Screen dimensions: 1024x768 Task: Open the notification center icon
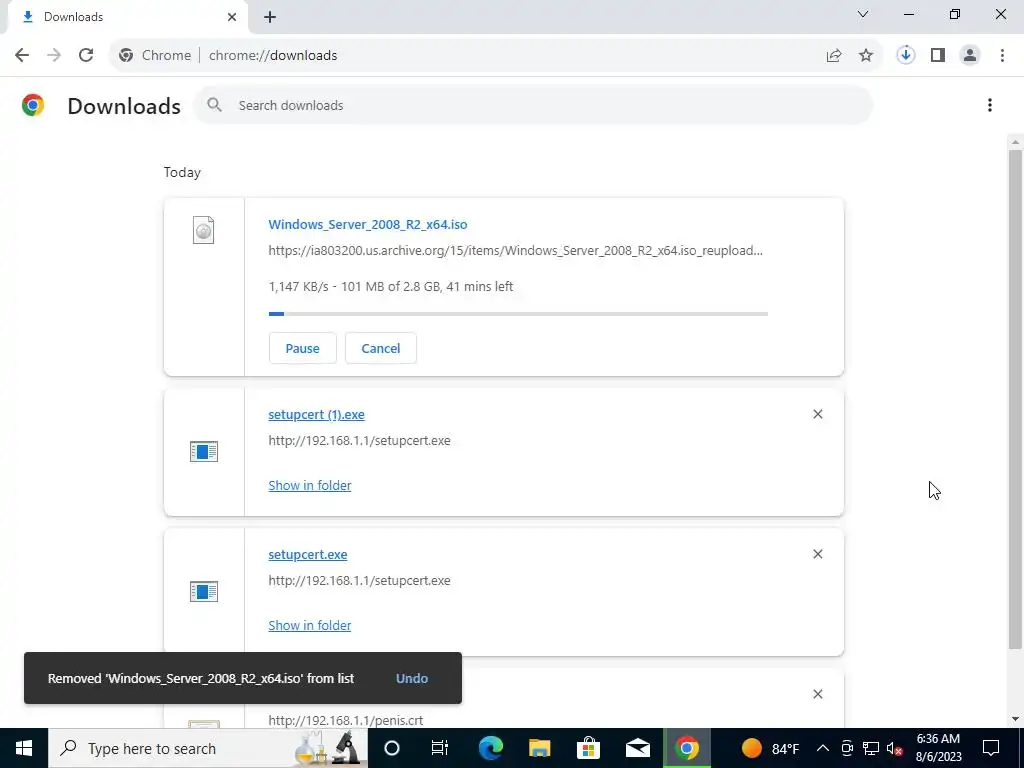pos(991,748)
